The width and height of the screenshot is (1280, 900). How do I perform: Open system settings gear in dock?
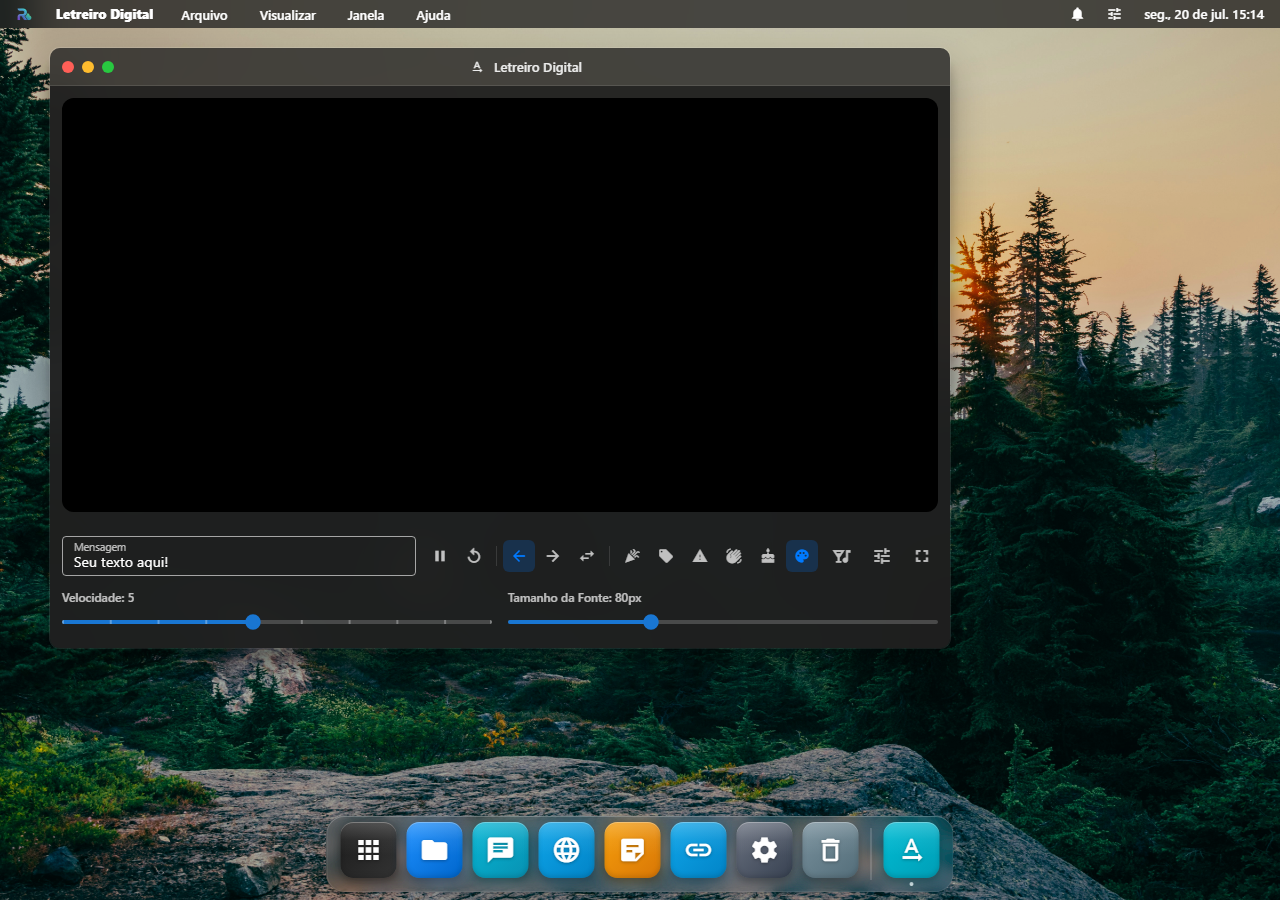764,850
